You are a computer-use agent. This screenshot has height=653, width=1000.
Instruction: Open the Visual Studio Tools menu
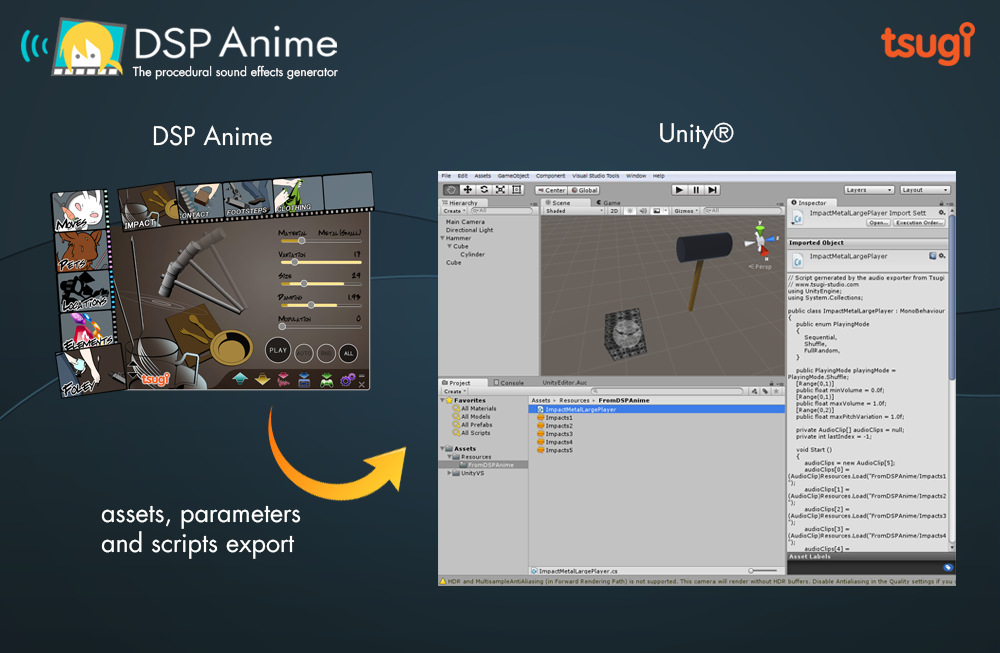[596, 176]
